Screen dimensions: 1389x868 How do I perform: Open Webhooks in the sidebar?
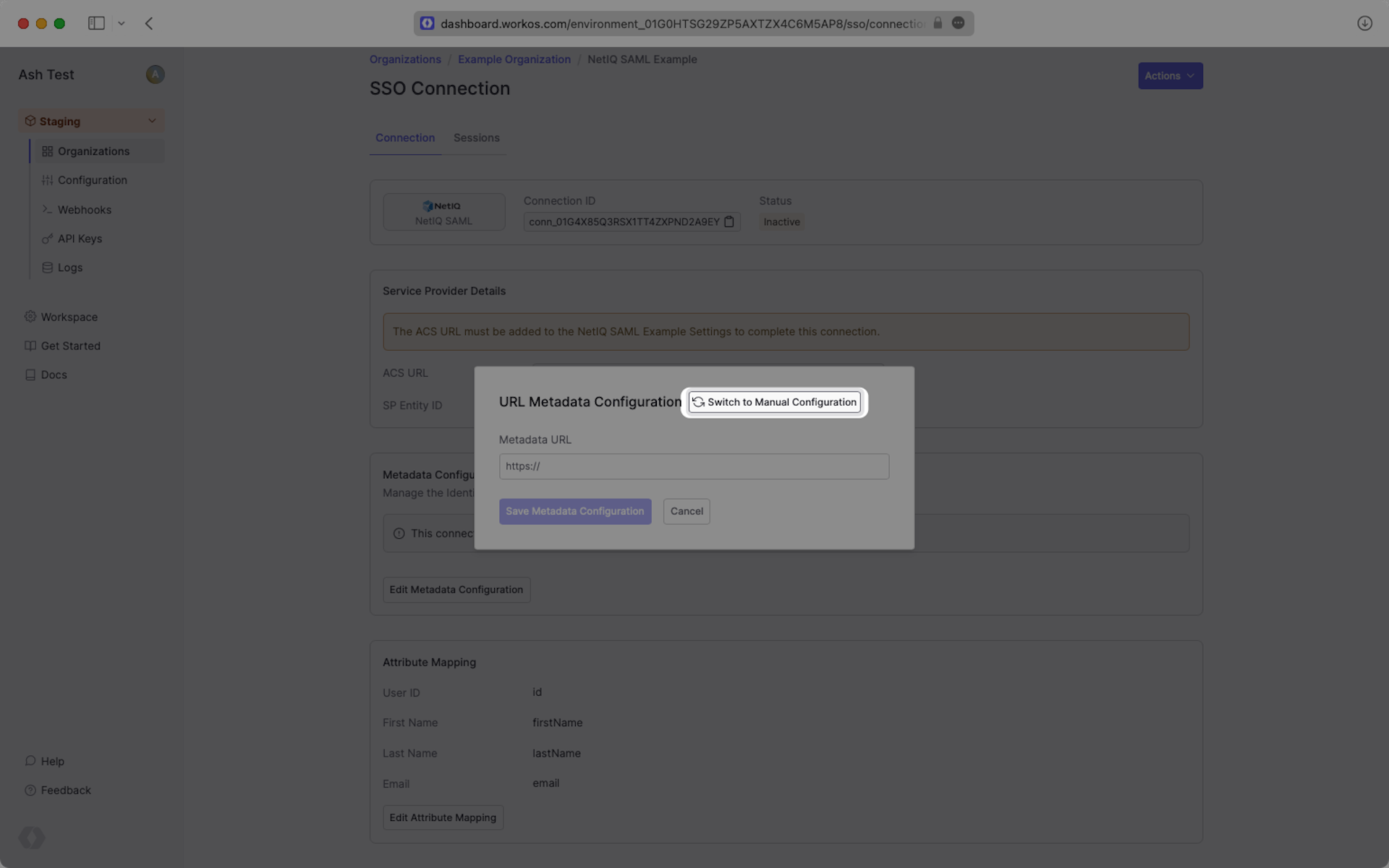pyautogui.click(x=85, y=210)
